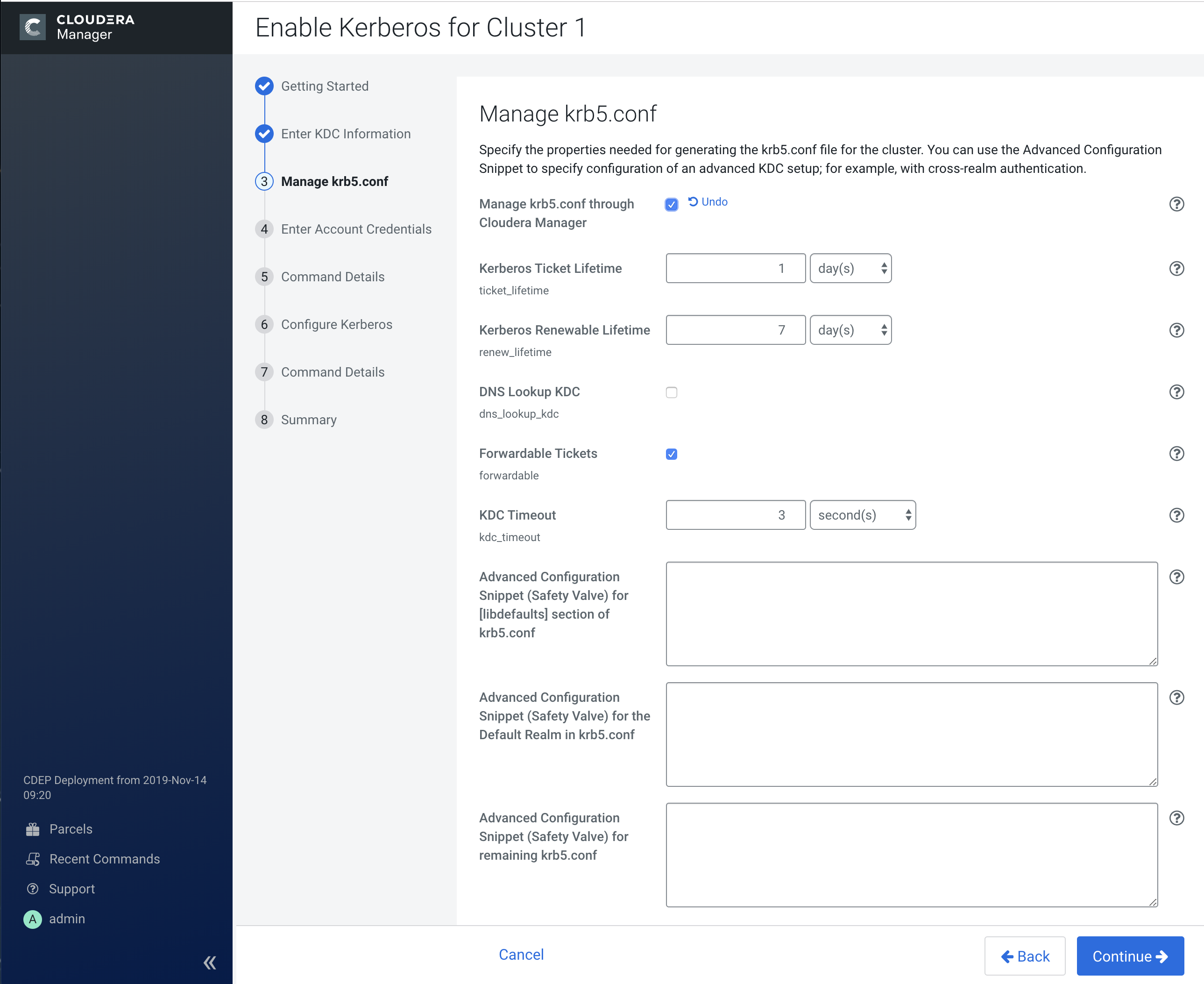1204x984 pixels.
Task: Enable the DNS Lookup KDC checkbox
Action: 672,392
